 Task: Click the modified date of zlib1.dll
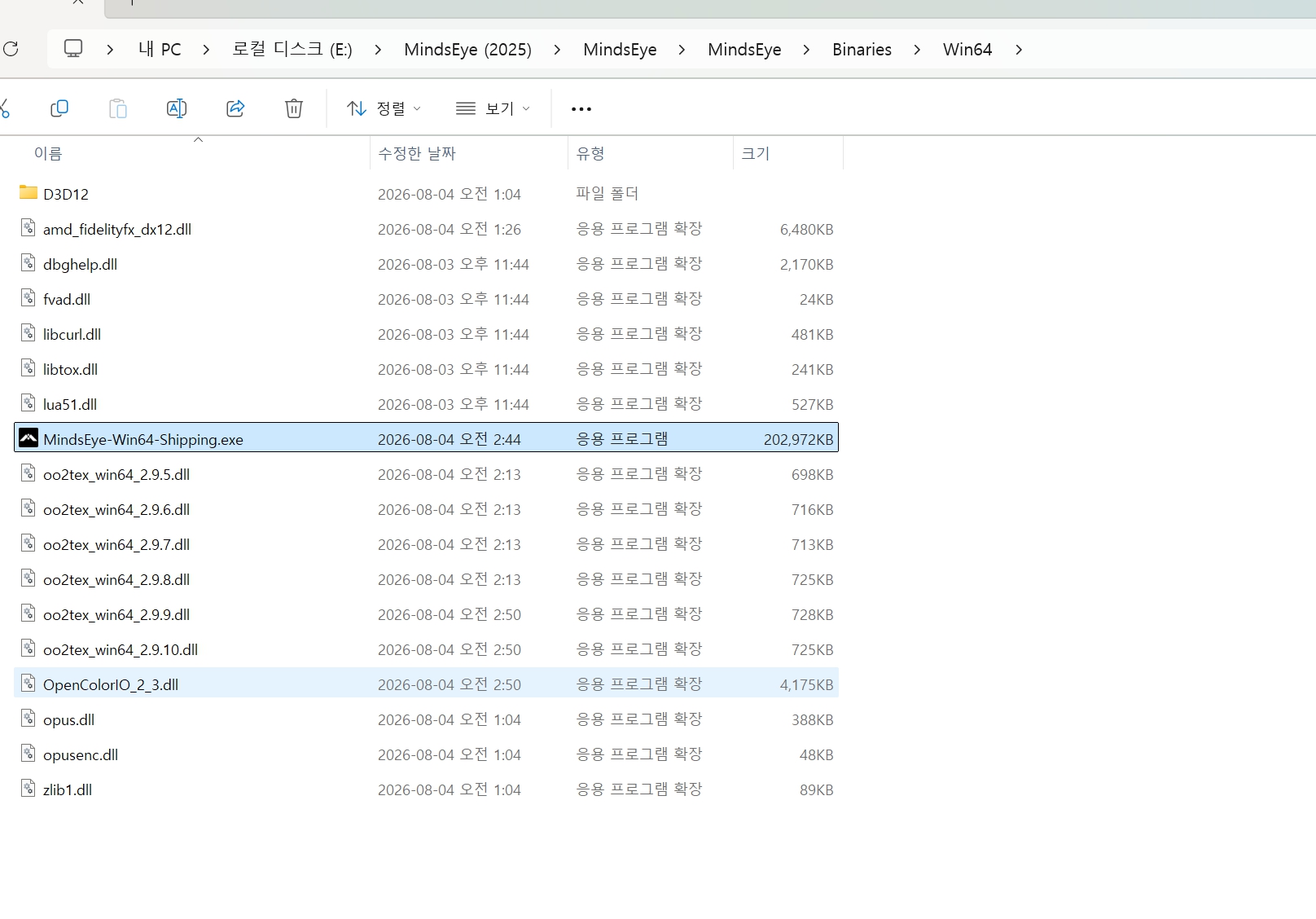click(450, 789)
